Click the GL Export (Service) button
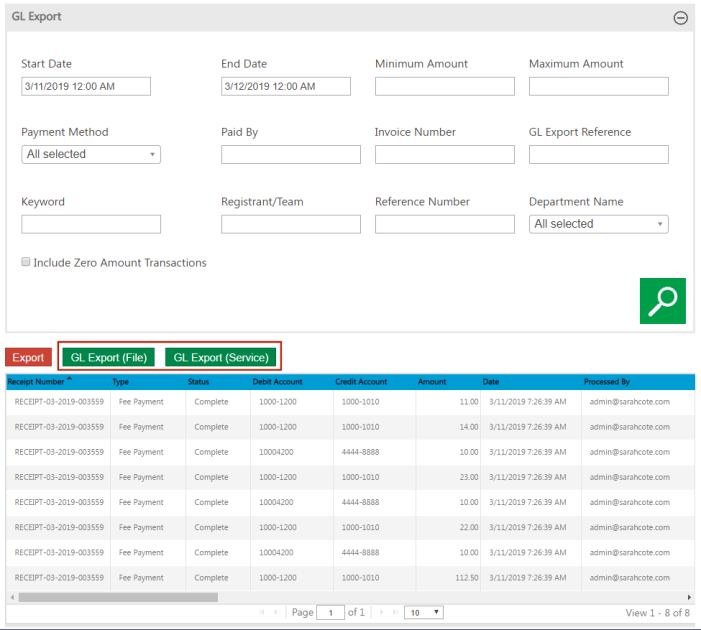 tap(221, 357)
